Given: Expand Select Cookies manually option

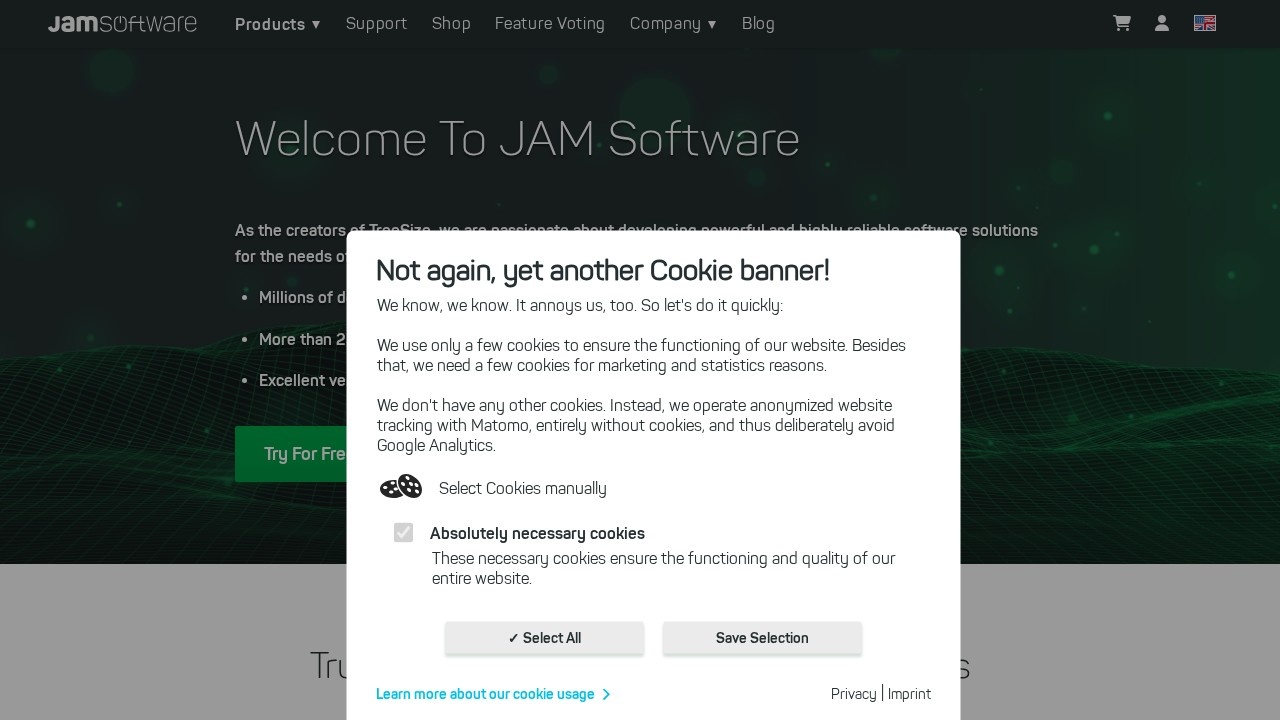Looking at the screenshot, I should (x=522, y=488).
